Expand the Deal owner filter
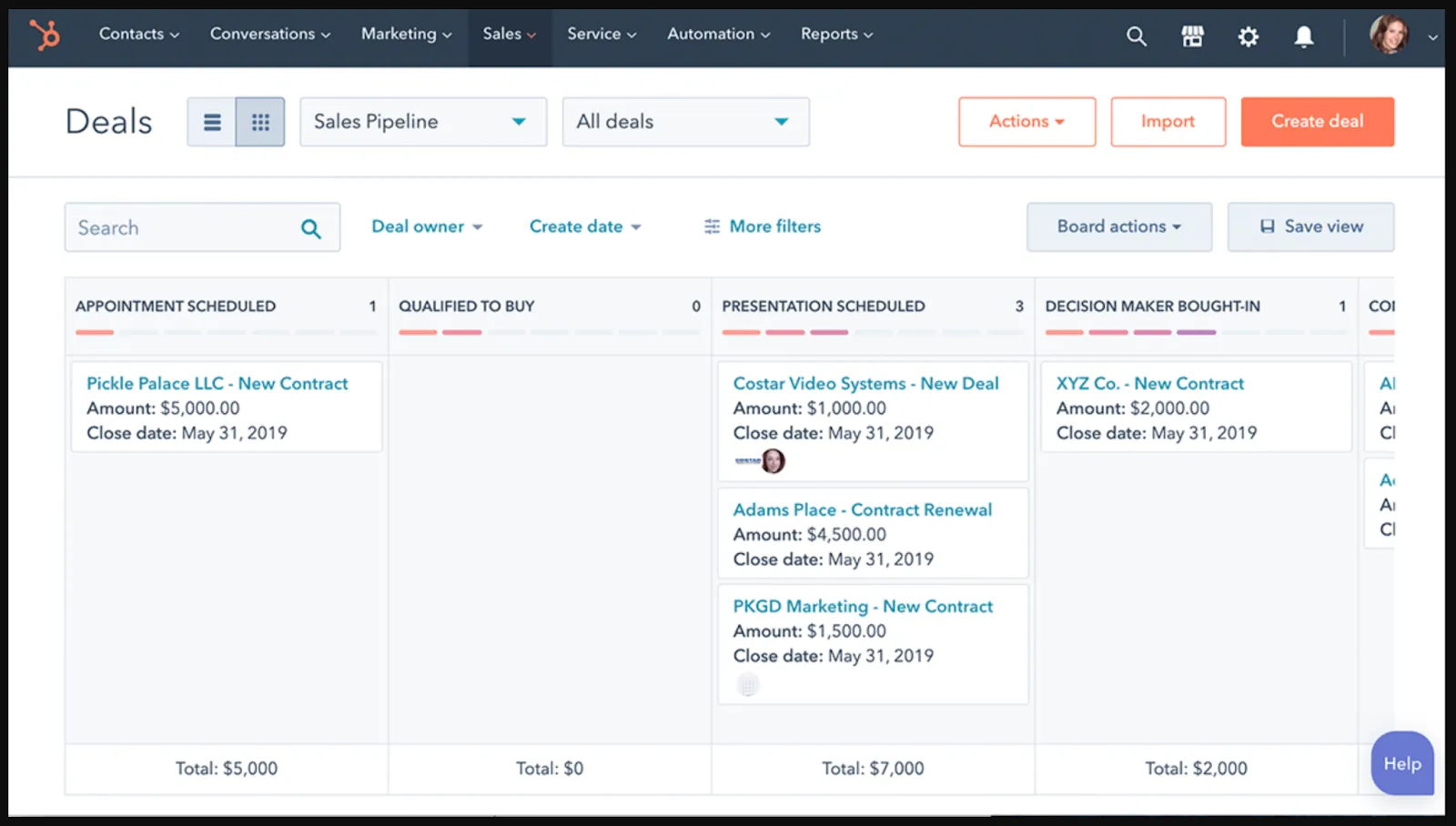The image size is (1456, 826). coord(427,227)
